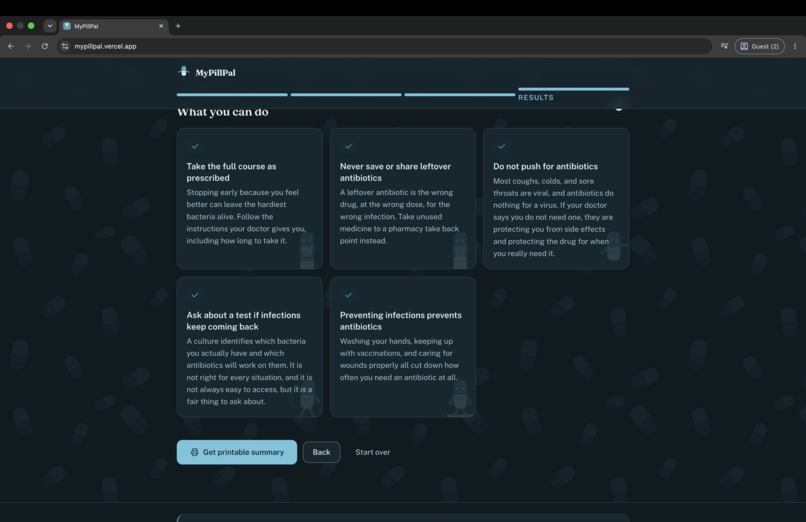Click the Get printable summary button
The image size is (806, 522).
[237, 452]
